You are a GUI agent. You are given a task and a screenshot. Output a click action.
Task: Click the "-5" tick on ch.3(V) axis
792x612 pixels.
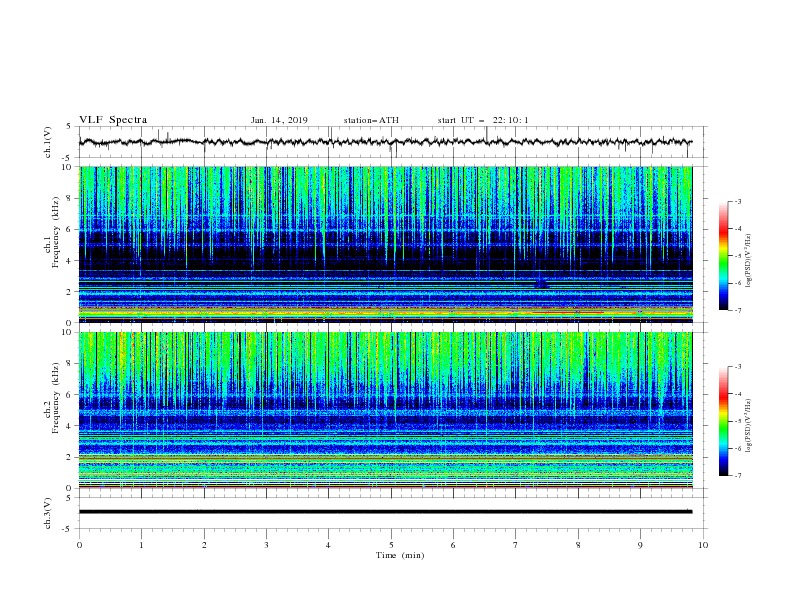pyautogui.click(x=68, y=529)
